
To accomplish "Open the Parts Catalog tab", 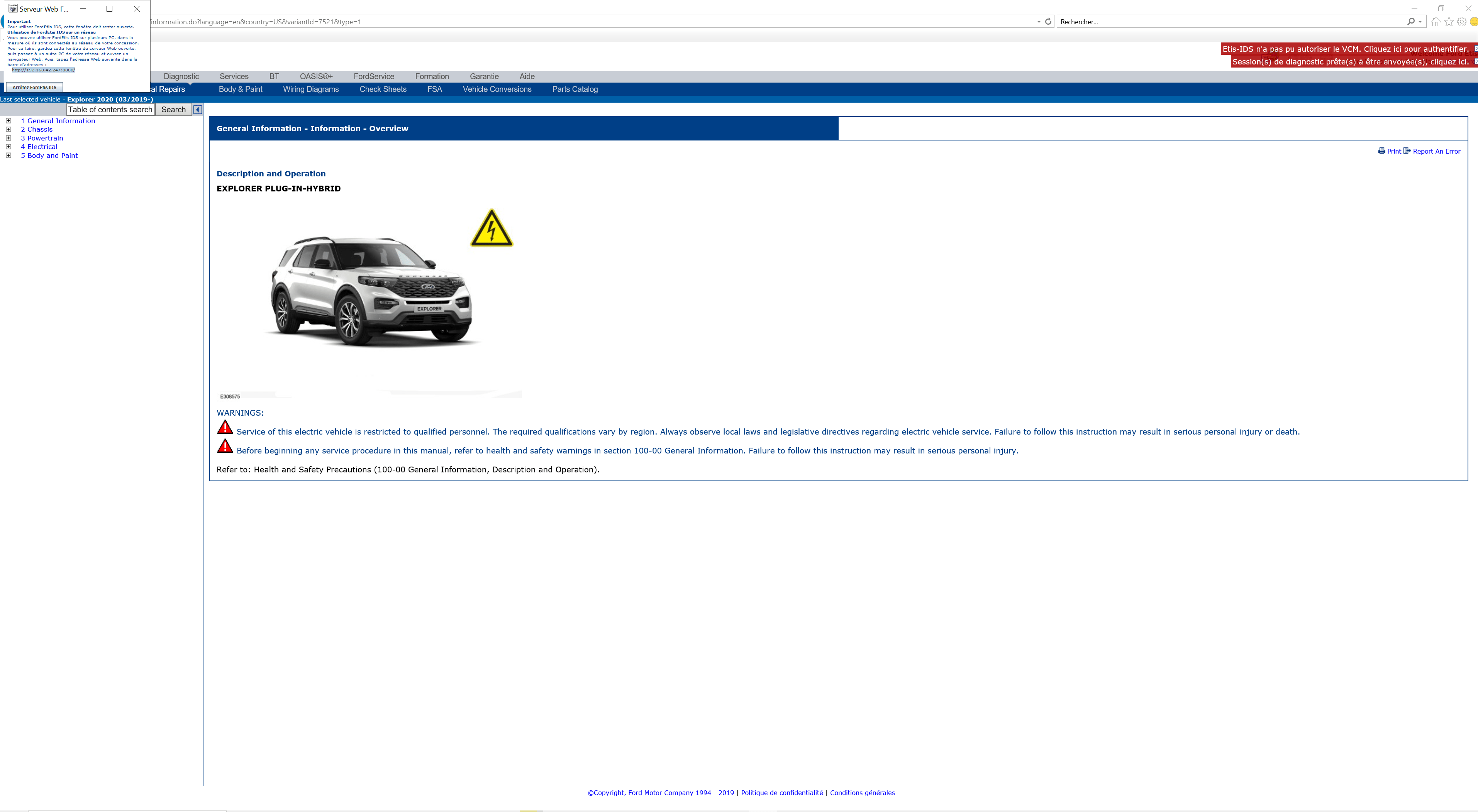I will (x=575, y=89).
